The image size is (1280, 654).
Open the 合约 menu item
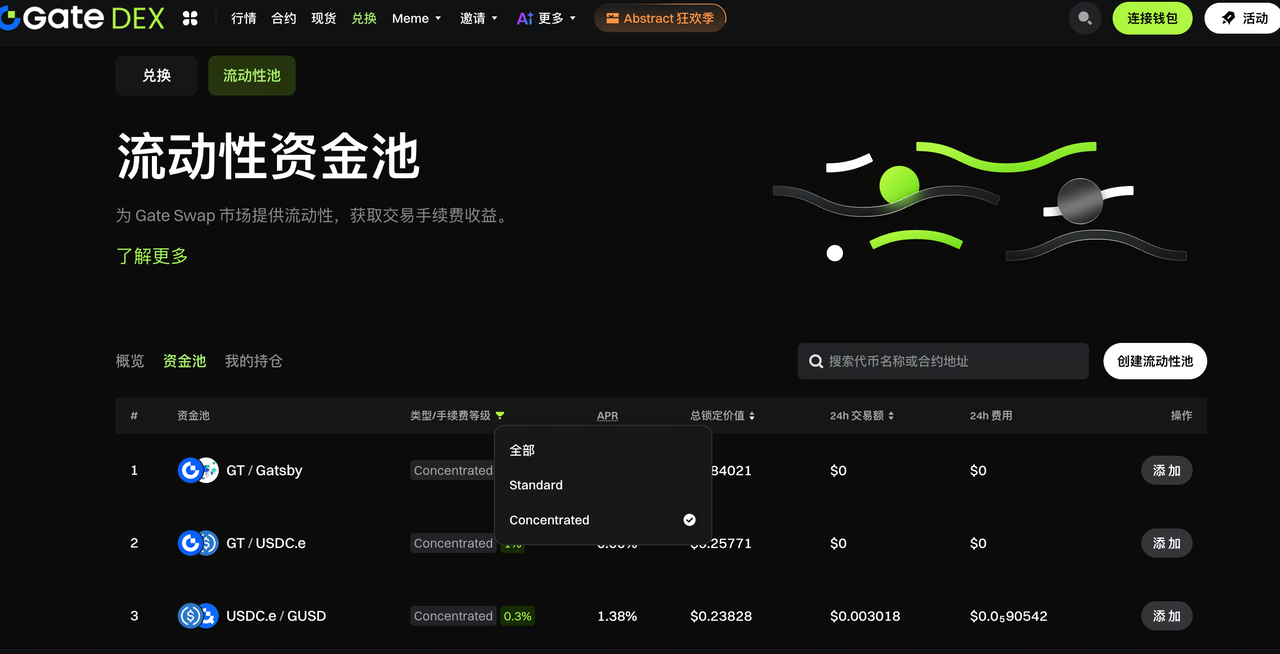coord(284,18)
